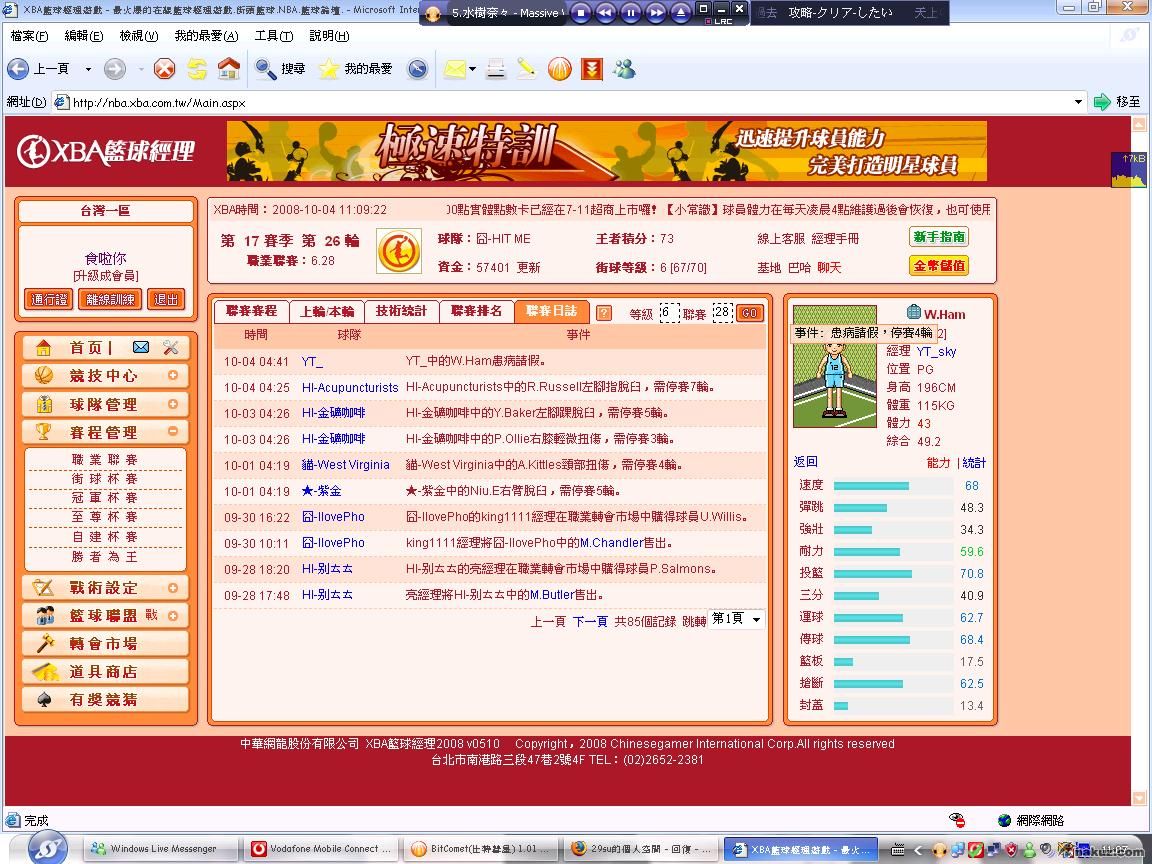
Task: Click the wrench settings icon beside 首页
Action: [x=170, y=347]
